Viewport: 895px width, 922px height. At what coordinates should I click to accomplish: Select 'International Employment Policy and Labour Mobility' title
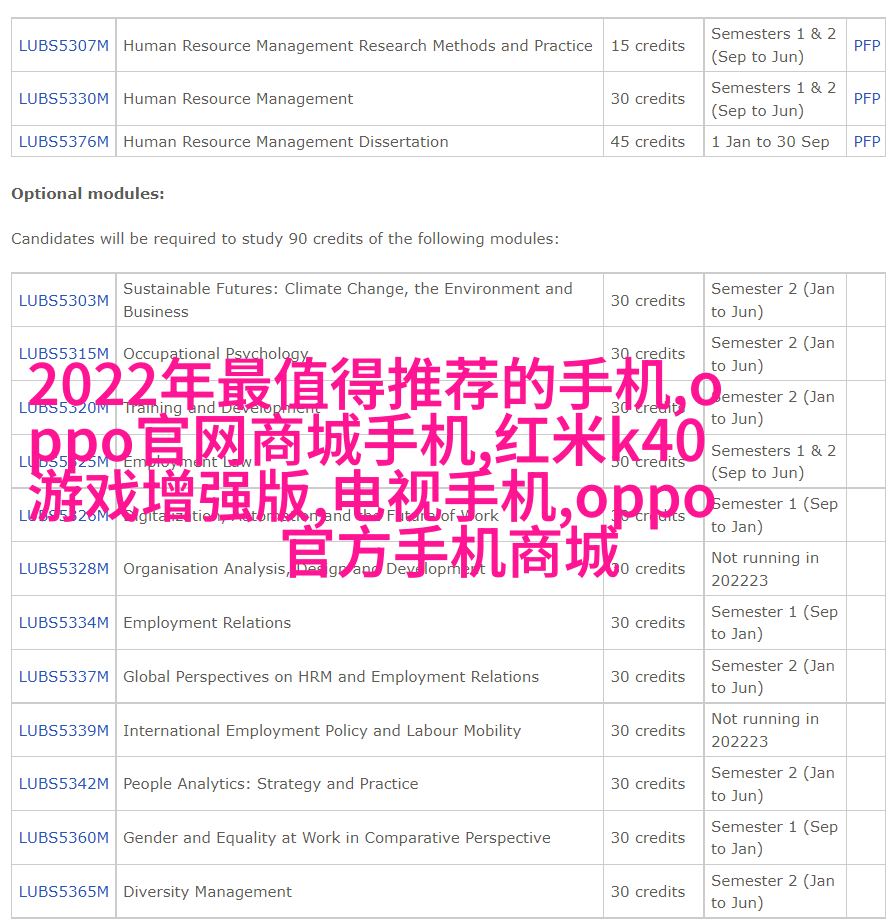[x=322, y=730]
